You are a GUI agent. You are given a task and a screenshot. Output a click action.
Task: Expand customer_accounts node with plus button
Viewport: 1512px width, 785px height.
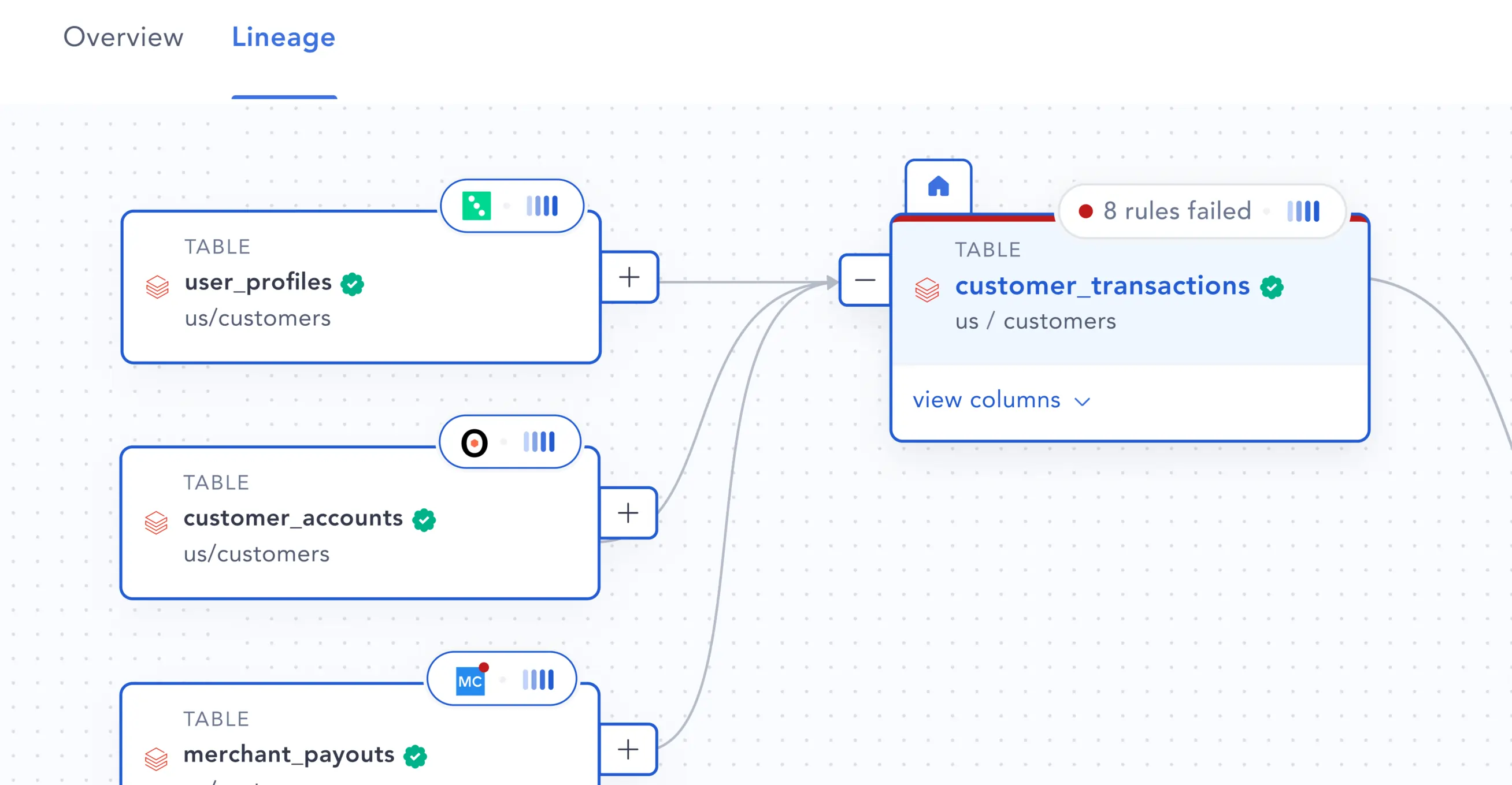pos(628,513)
